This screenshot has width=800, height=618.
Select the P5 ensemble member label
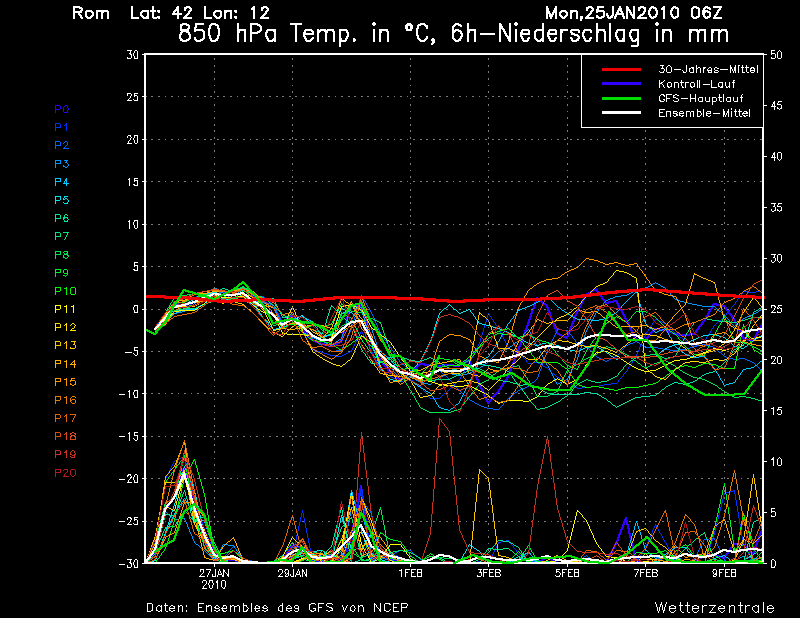pyautogui.click(x=61, y=200)
